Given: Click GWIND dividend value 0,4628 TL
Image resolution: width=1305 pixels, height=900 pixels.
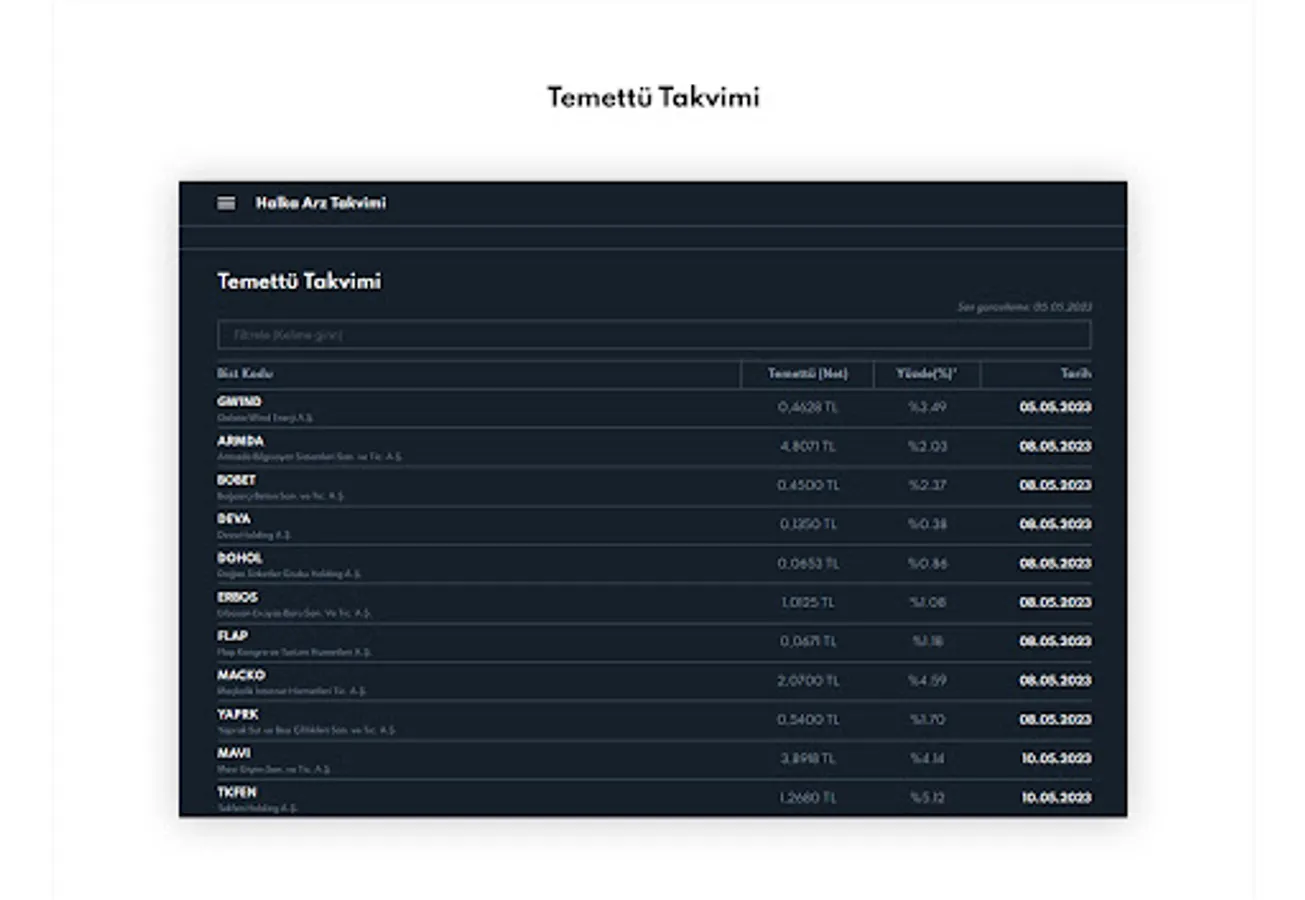Looking at the screenshot, I should 808,407.
